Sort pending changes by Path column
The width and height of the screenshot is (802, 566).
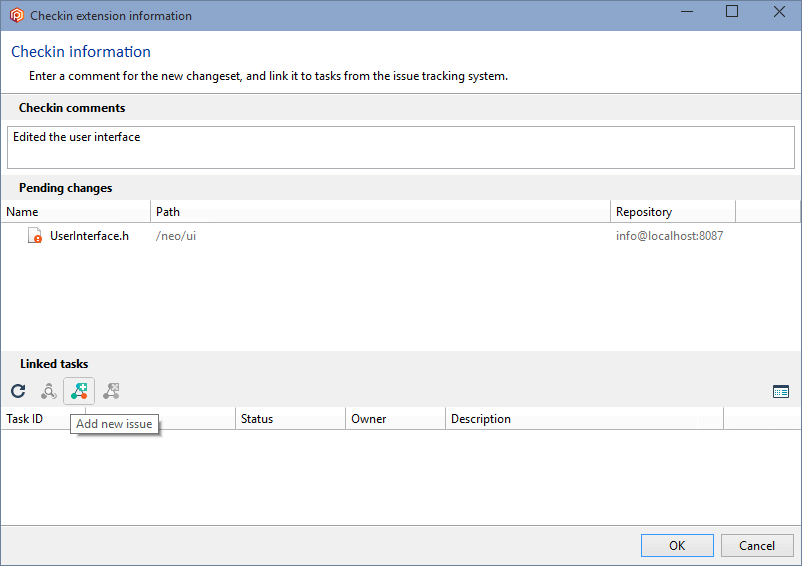[381, 212]
